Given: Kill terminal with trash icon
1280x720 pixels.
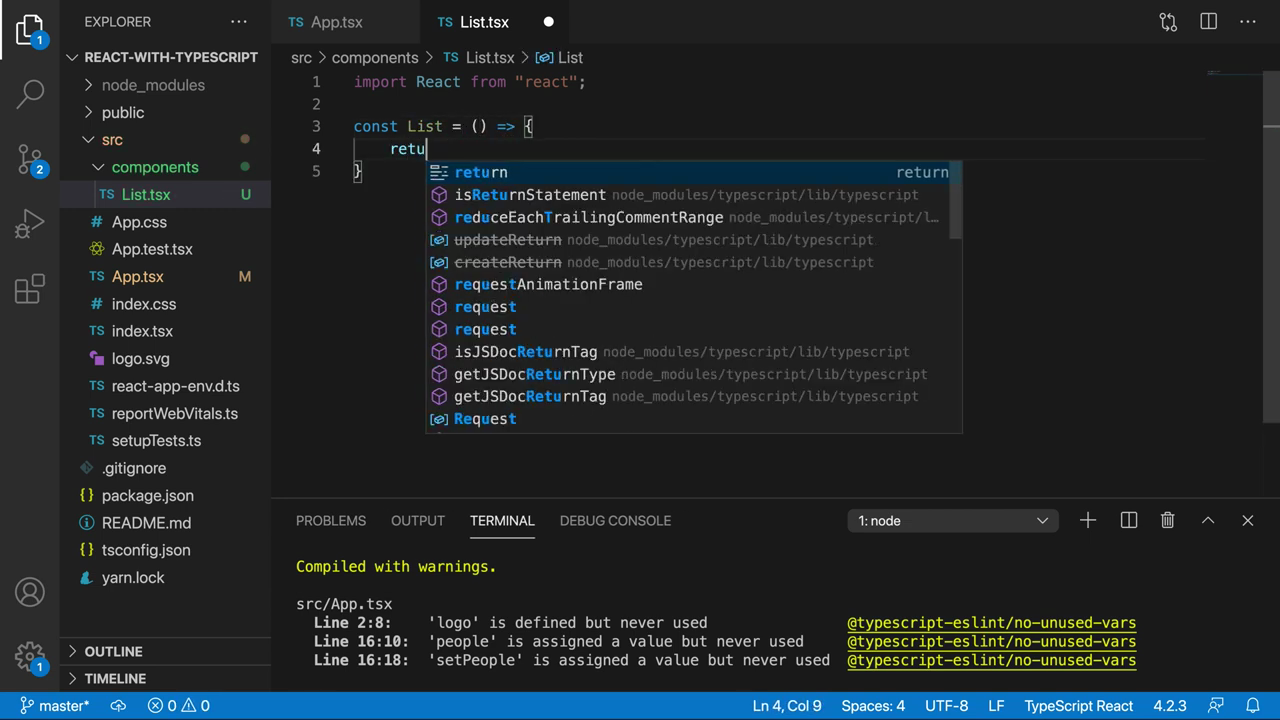Looking at the screenshot, I should (x=1167, y=520).
